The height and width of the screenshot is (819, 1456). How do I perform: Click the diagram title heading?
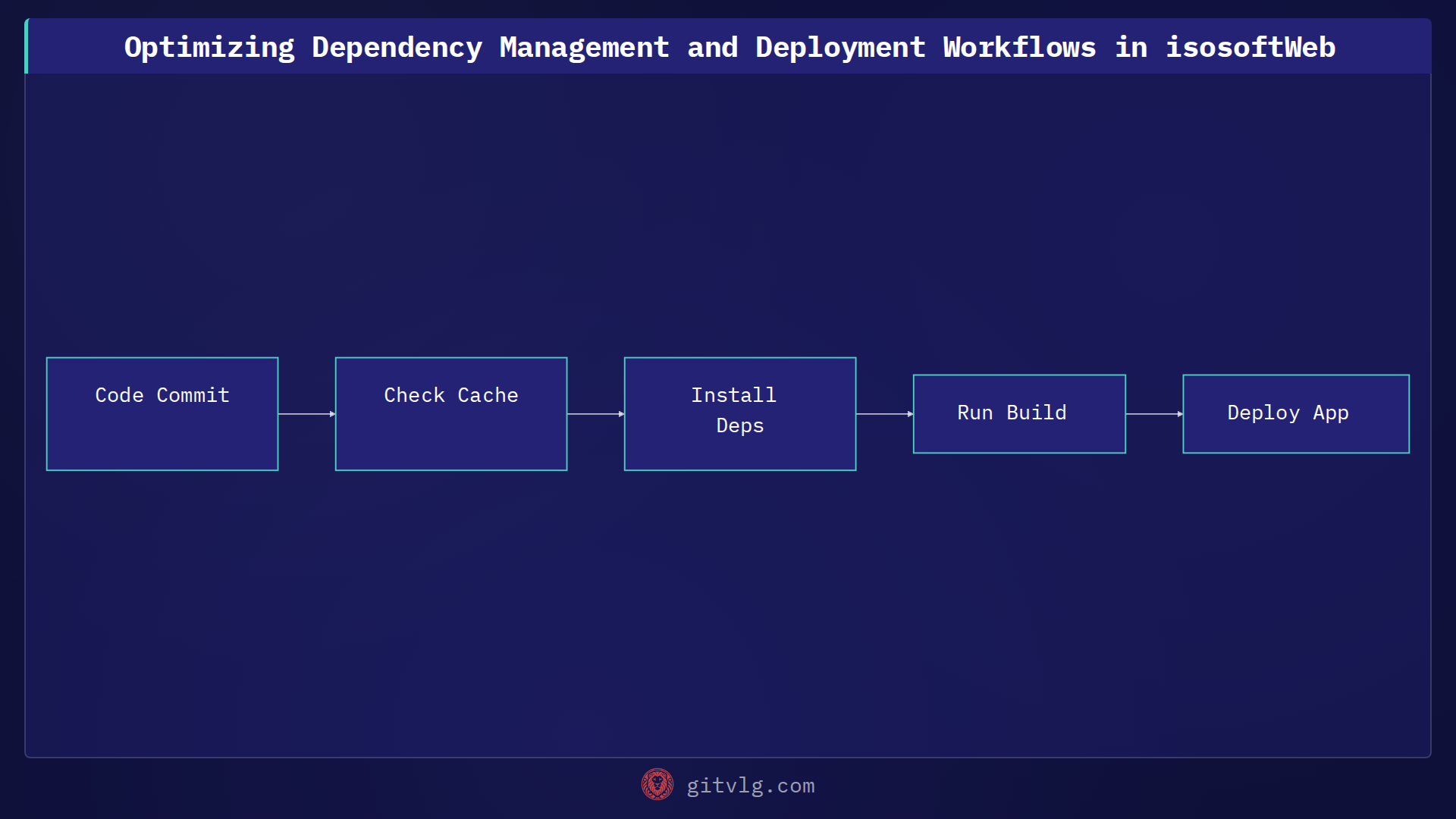point(730,47)
